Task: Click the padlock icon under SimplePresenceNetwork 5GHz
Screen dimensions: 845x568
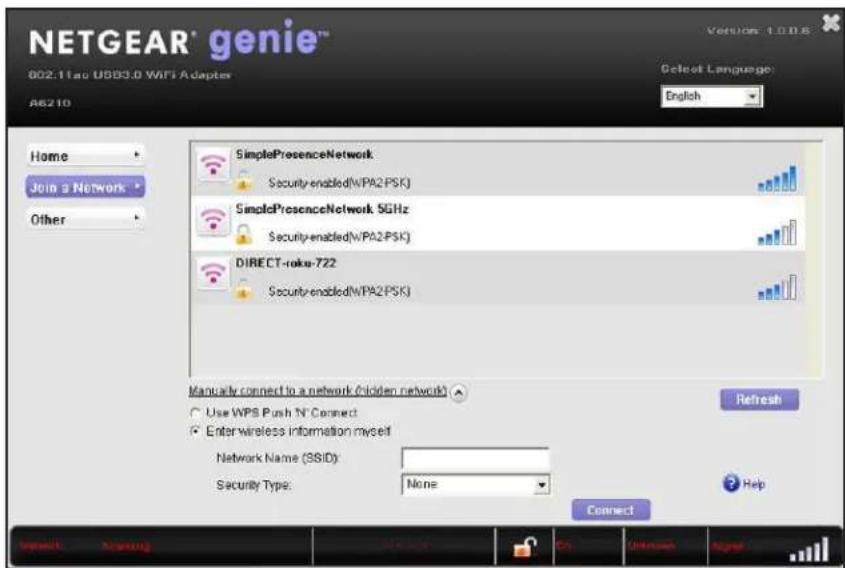Action: click(x=243, y=234)
